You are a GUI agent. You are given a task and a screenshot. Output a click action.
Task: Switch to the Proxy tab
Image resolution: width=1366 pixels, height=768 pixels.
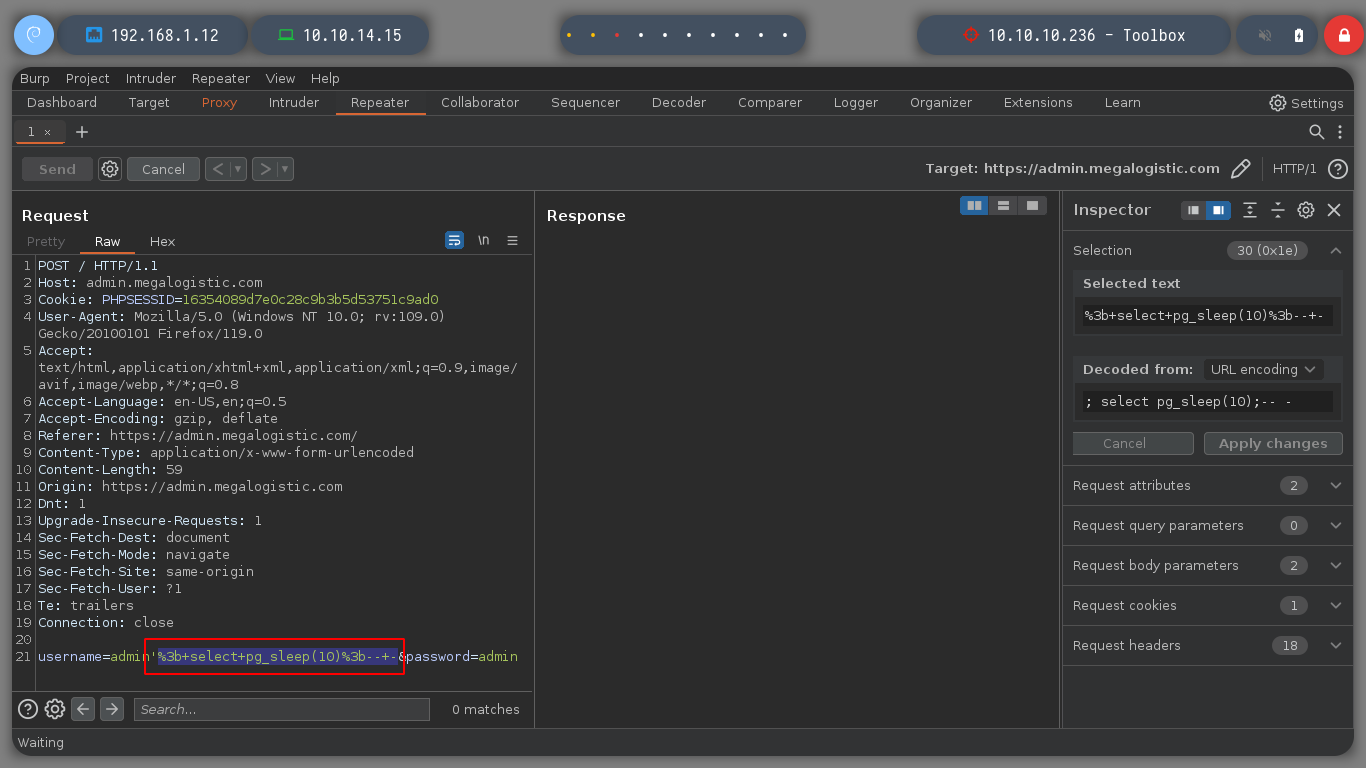[219, 103]
